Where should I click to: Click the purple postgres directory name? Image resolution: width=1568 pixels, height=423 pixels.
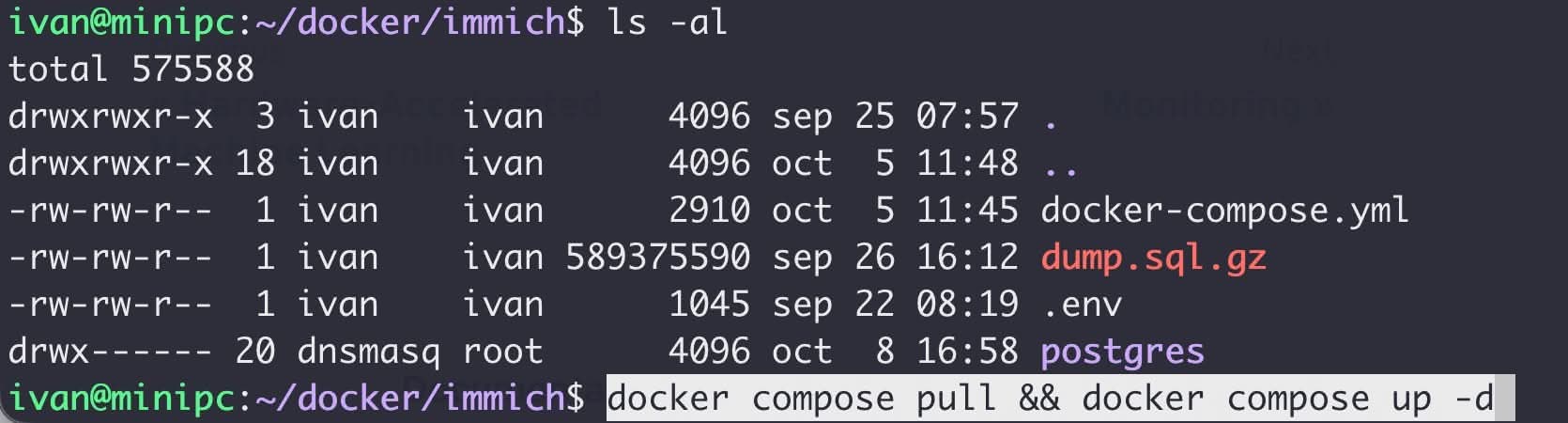pyautogui.click(x=1122, y=352)
